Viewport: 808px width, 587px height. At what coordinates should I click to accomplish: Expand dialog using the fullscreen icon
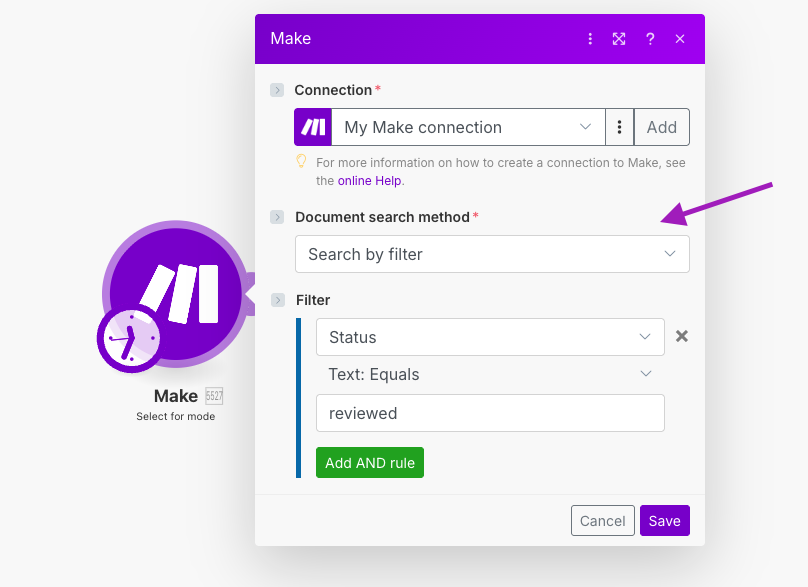tap(619, 39)
